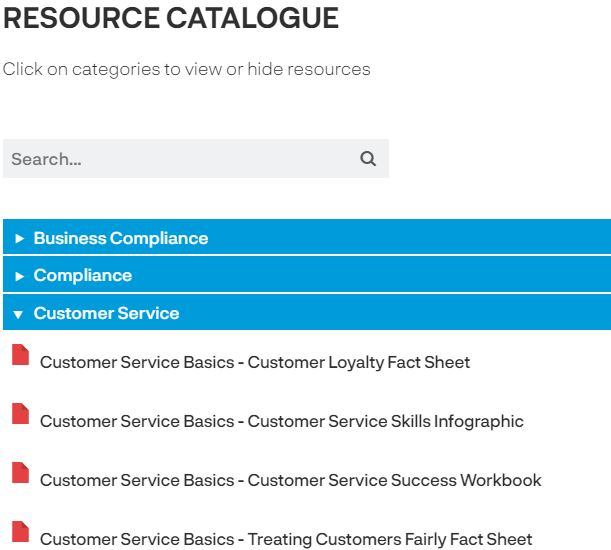The height and width of the screenshot is (550, 611).
Task: Open Treating Customers Fairly Fact Sheet link
Action: [286, 539]
